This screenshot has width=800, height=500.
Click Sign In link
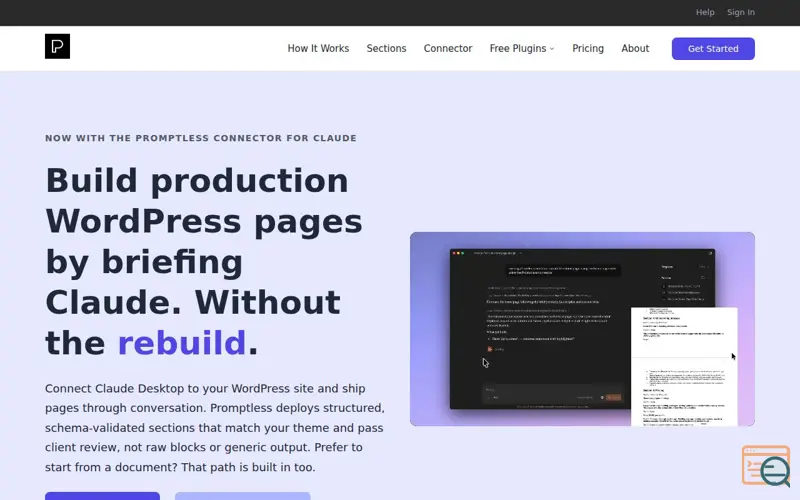tap(741, 12)
